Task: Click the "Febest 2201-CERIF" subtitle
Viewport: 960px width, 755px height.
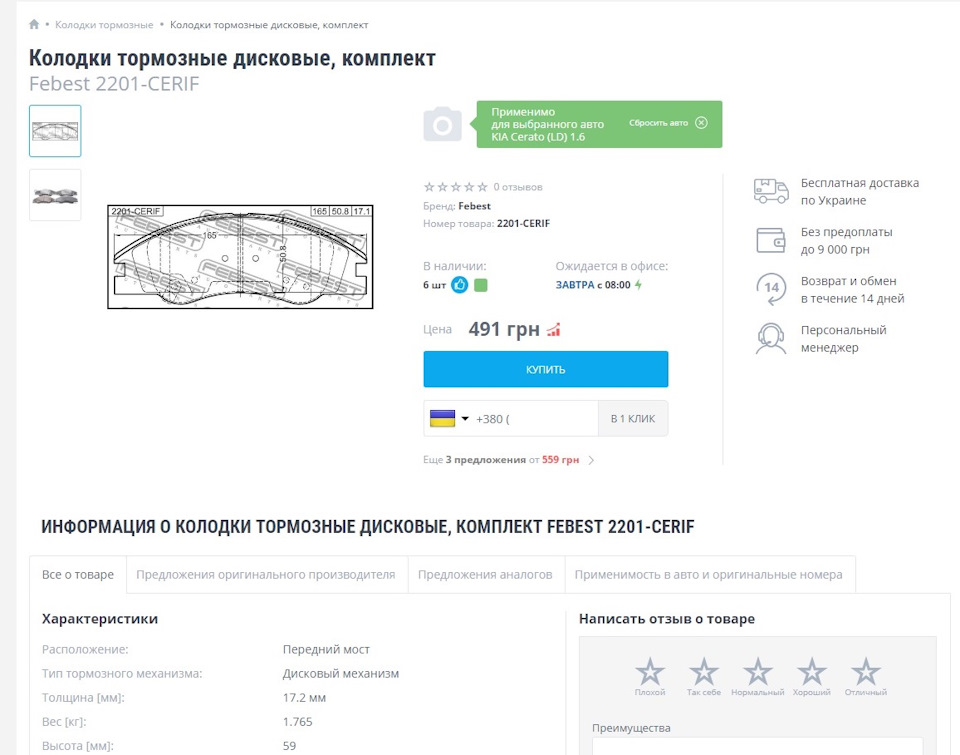Action: point(114,84)
